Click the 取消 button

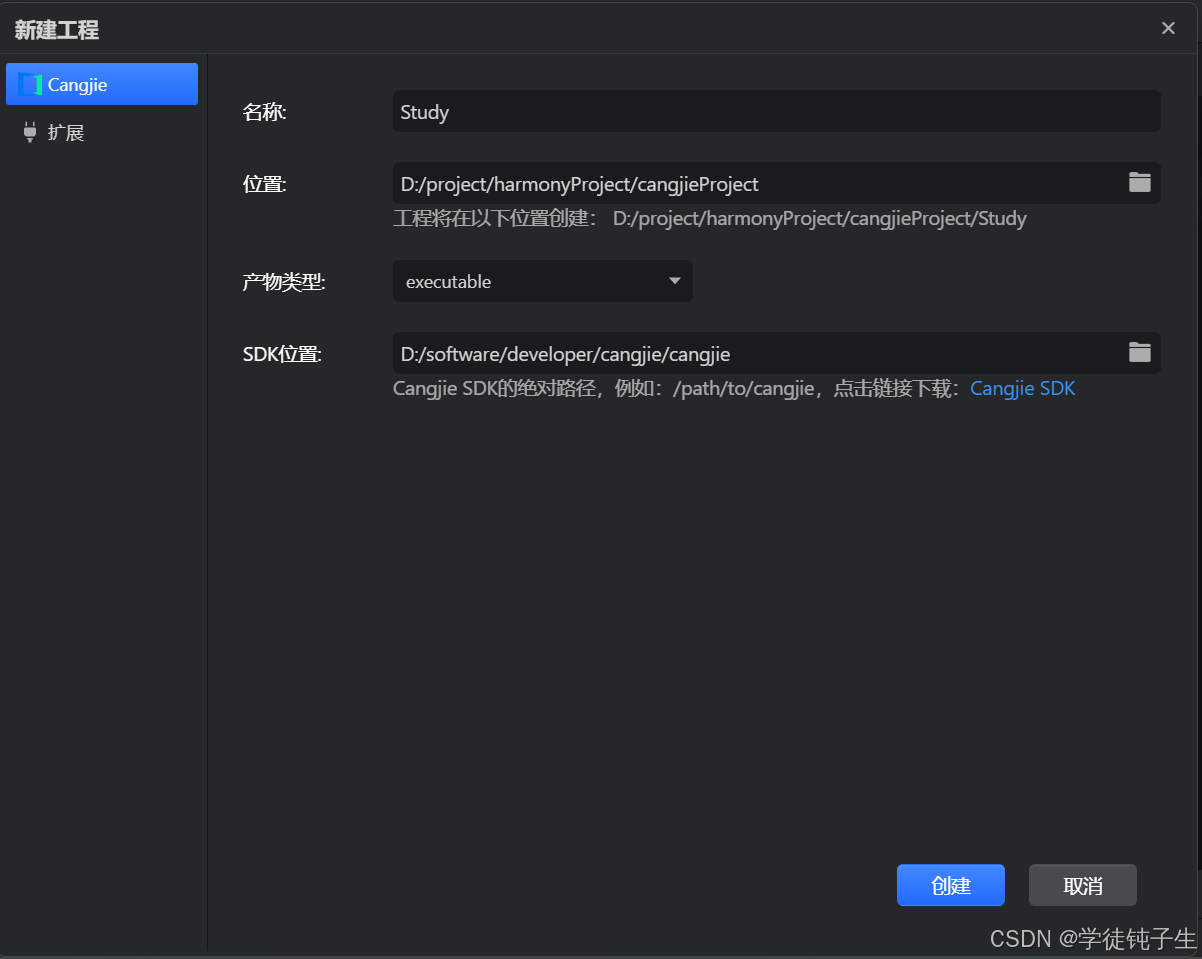point(1083,885)
